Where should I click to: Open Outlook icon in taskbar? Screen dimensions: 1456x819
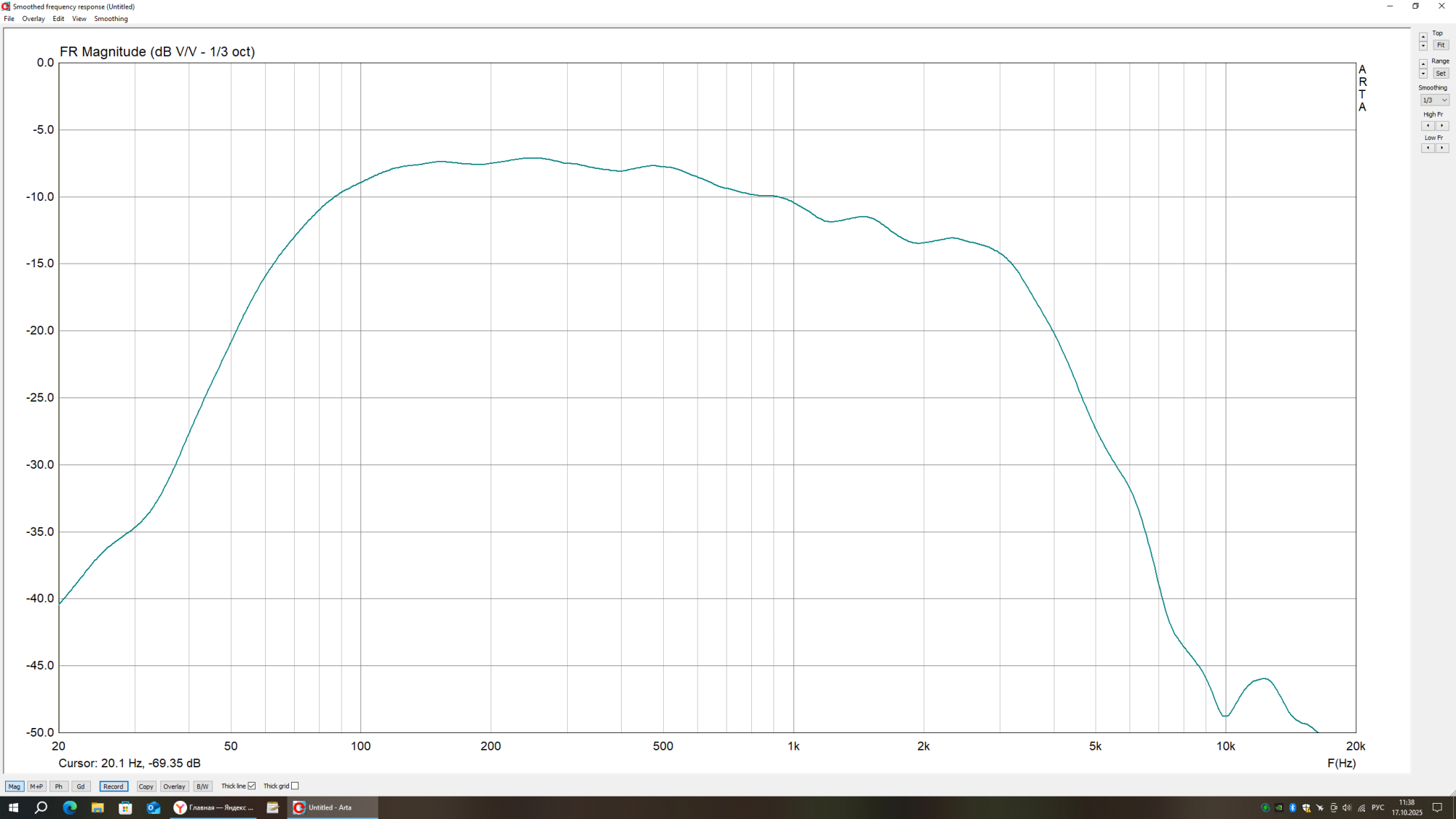click(153, 807)
